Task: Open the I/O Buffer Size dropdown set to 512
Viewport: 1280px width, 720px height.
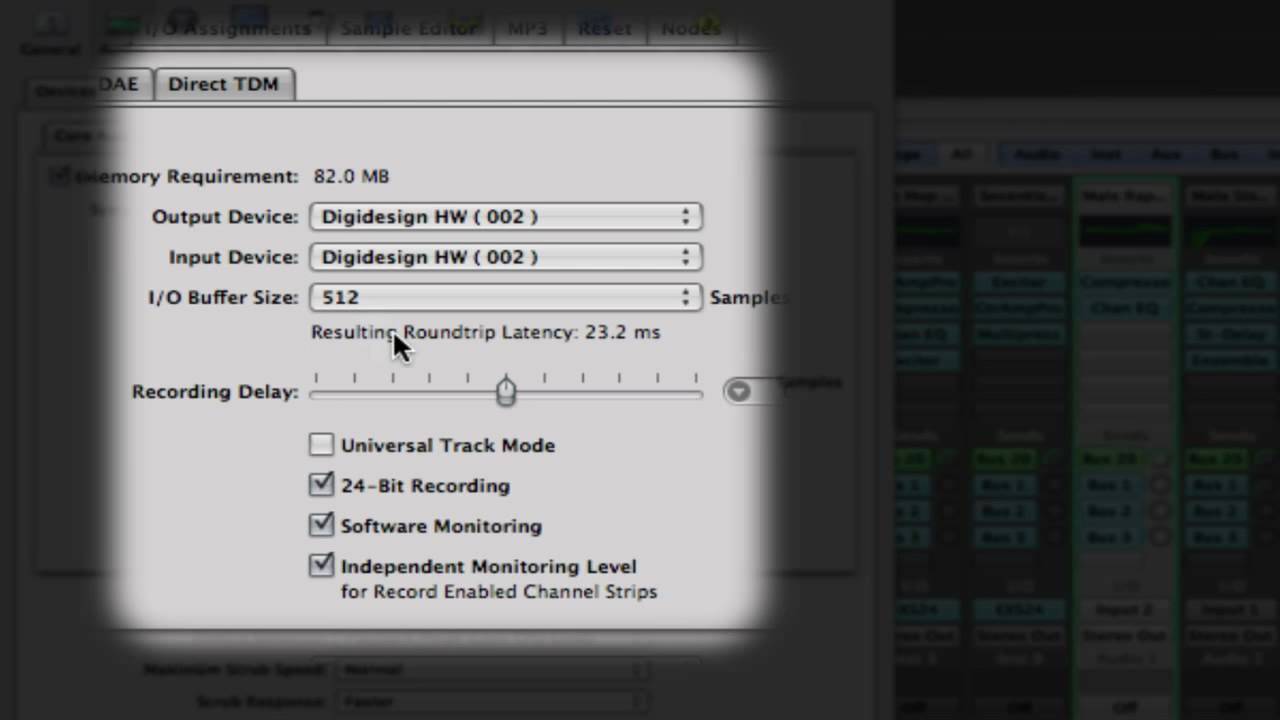Action: click(x=506, y=297)
